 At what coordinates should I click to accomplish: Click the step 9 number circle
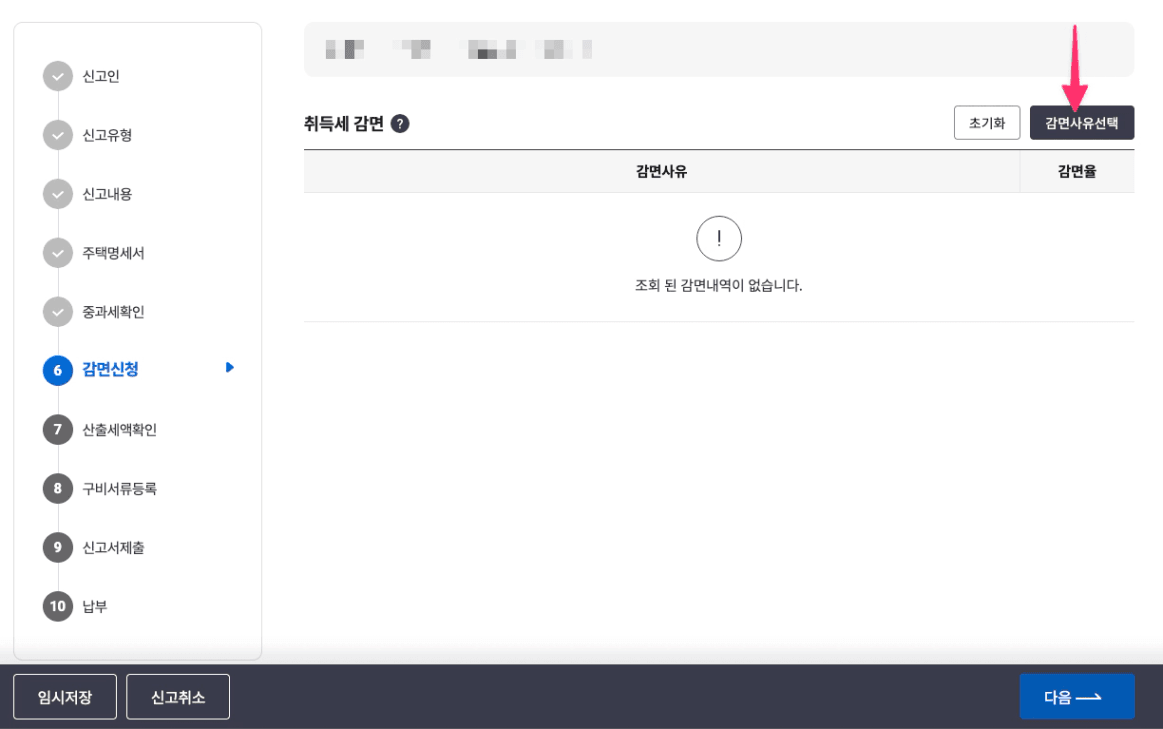point(58,547)
